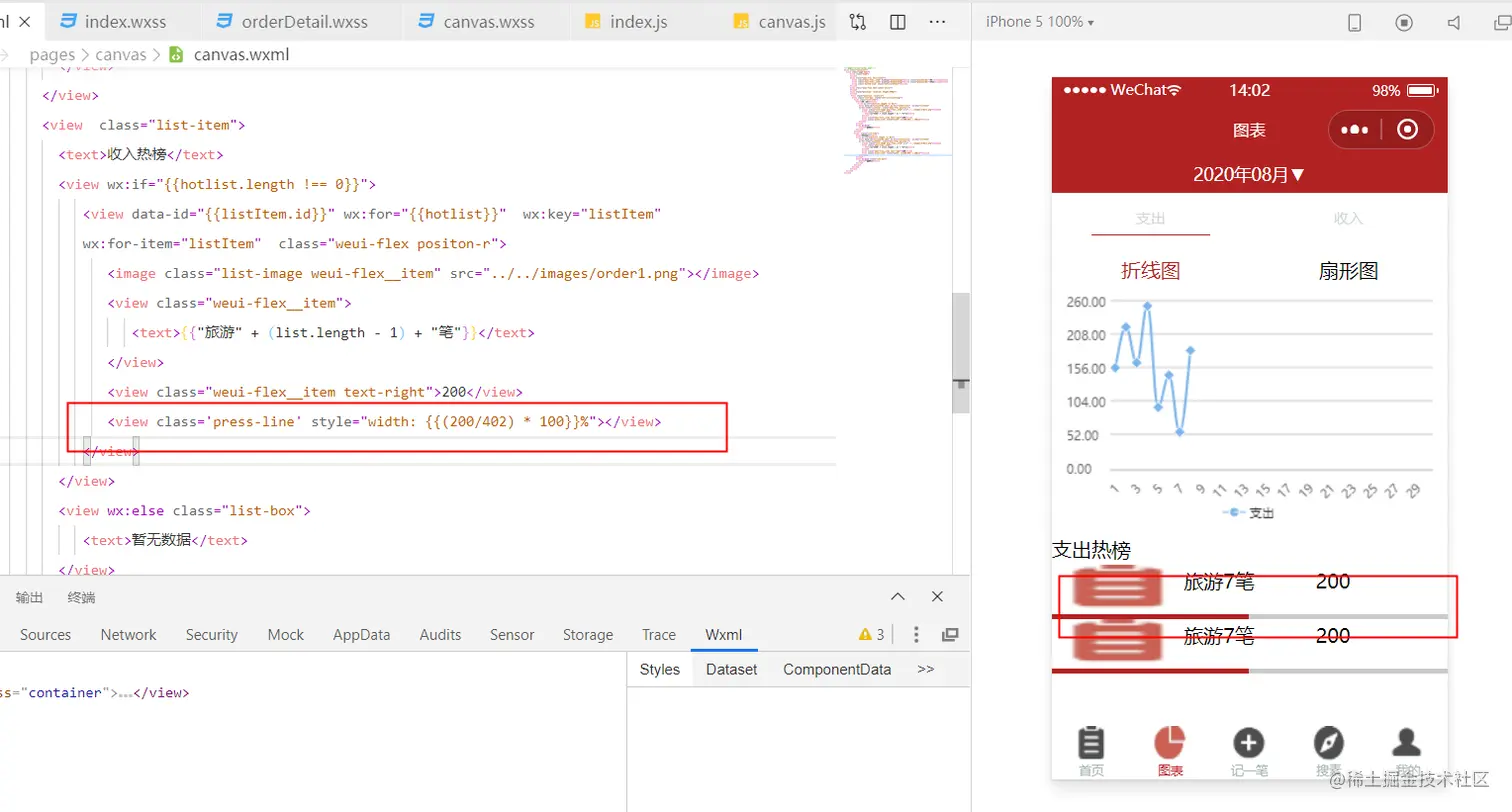1512x812 pixels.
Task: Click the phone device icon in simulator toolbar
Action: pyautogui.click(x=1356, y=22)
